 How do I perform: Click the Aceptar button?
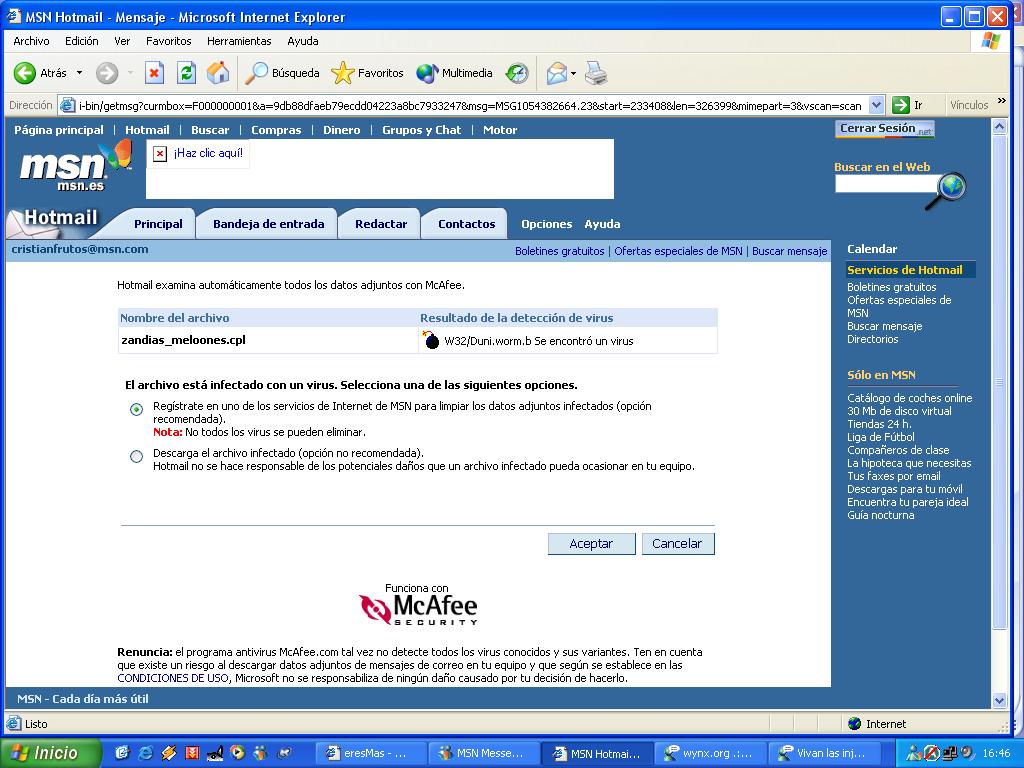(591, 543)
